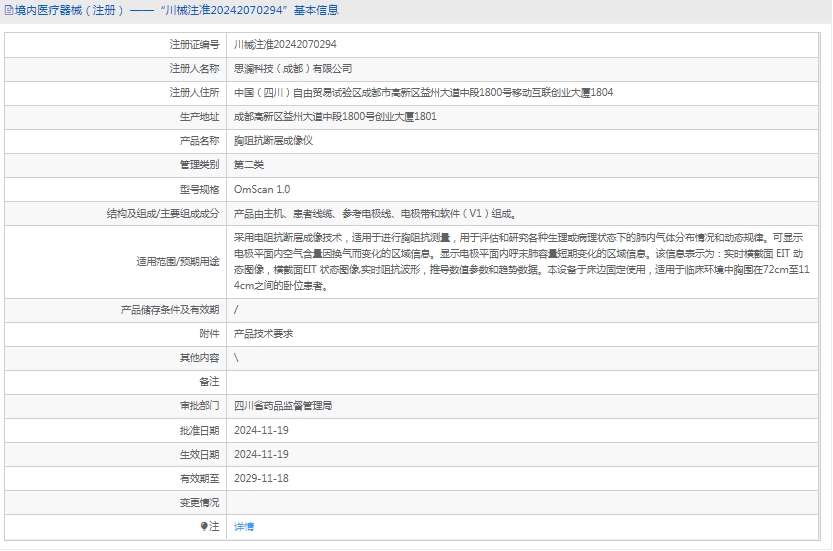Click the 注册证编号 row label
Viewport: 833px width, 551px height.
point(194,45)
